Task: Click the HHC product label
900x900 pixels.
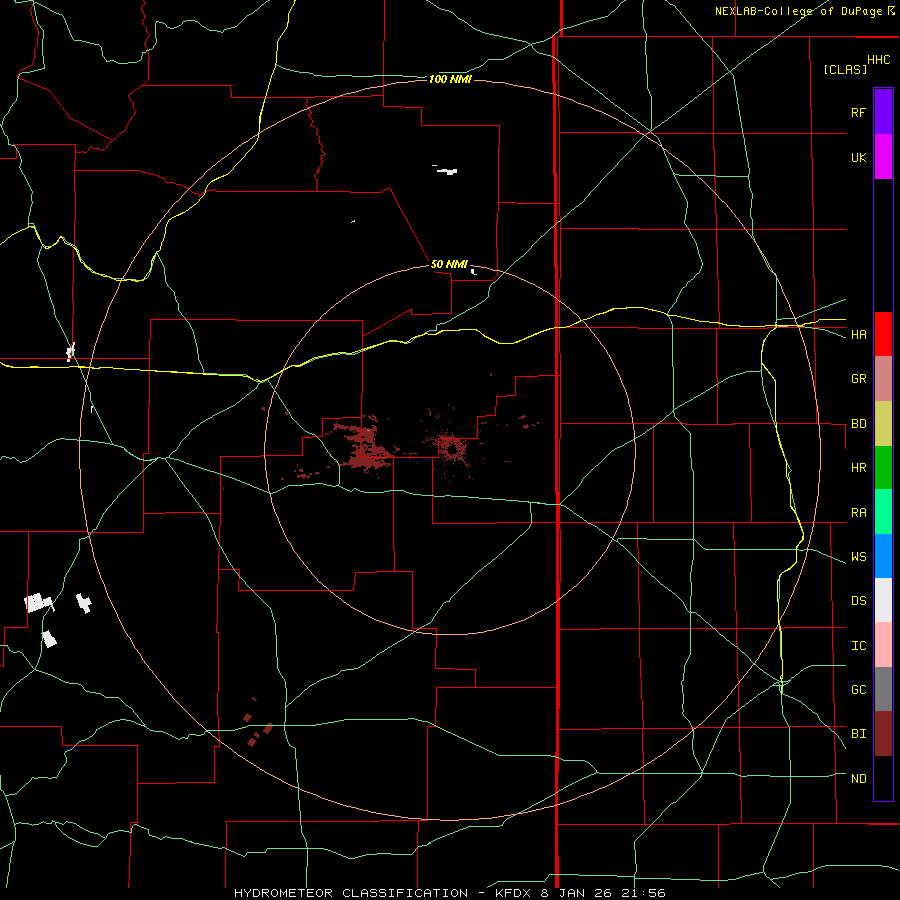Action: [x=878, y=60]
